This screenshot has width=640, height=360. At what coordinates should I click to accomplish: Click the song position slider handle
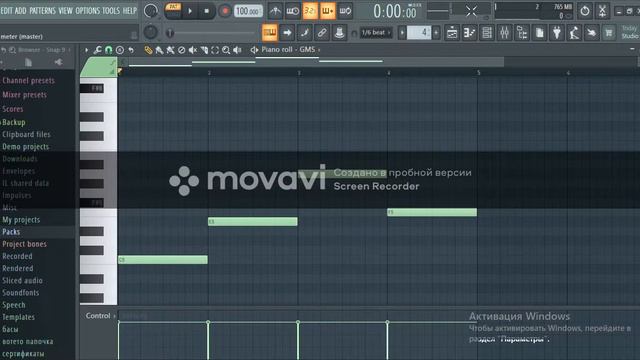170,33
